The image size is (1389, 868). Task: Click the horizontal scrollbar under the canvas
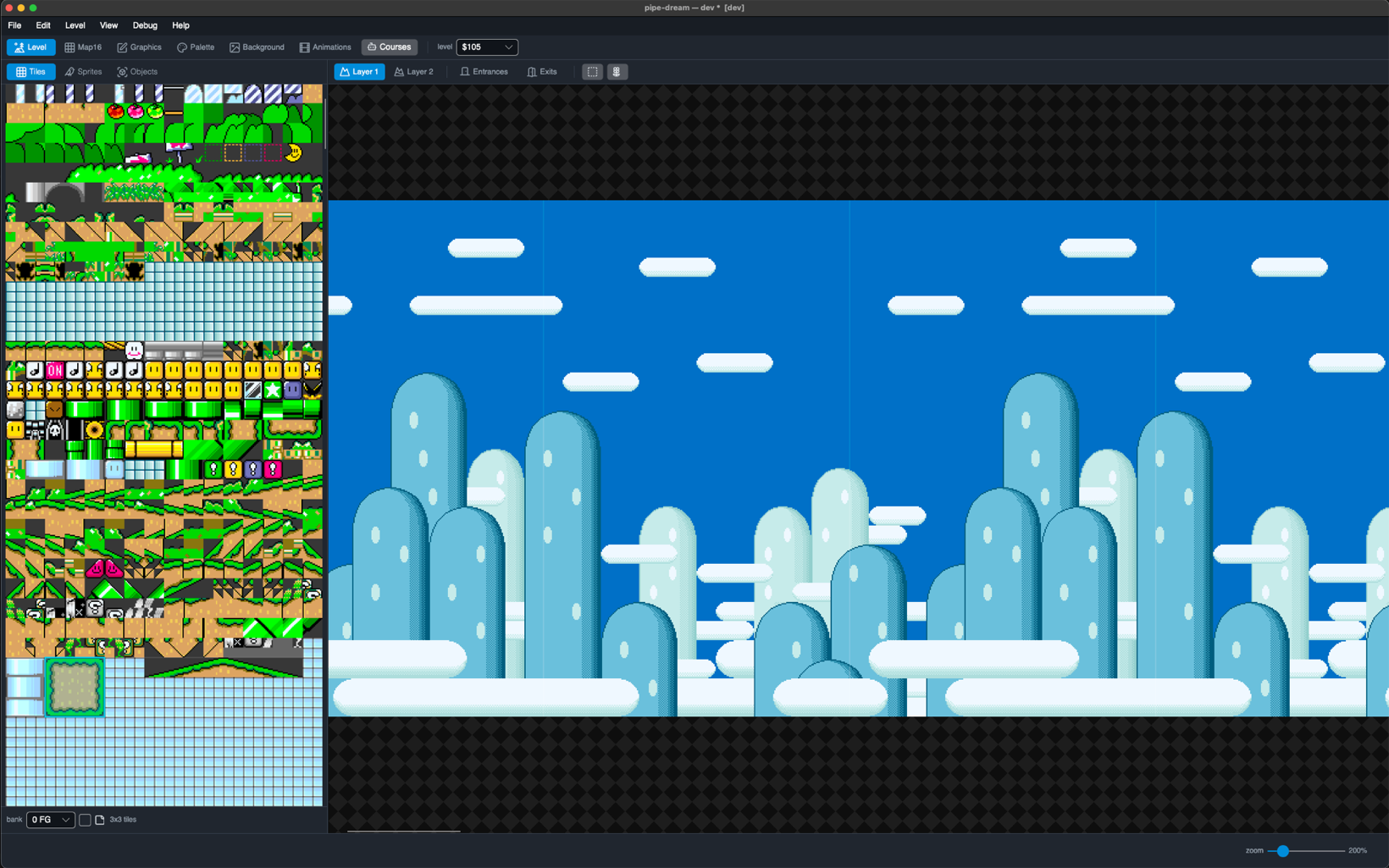click(404, 831)
